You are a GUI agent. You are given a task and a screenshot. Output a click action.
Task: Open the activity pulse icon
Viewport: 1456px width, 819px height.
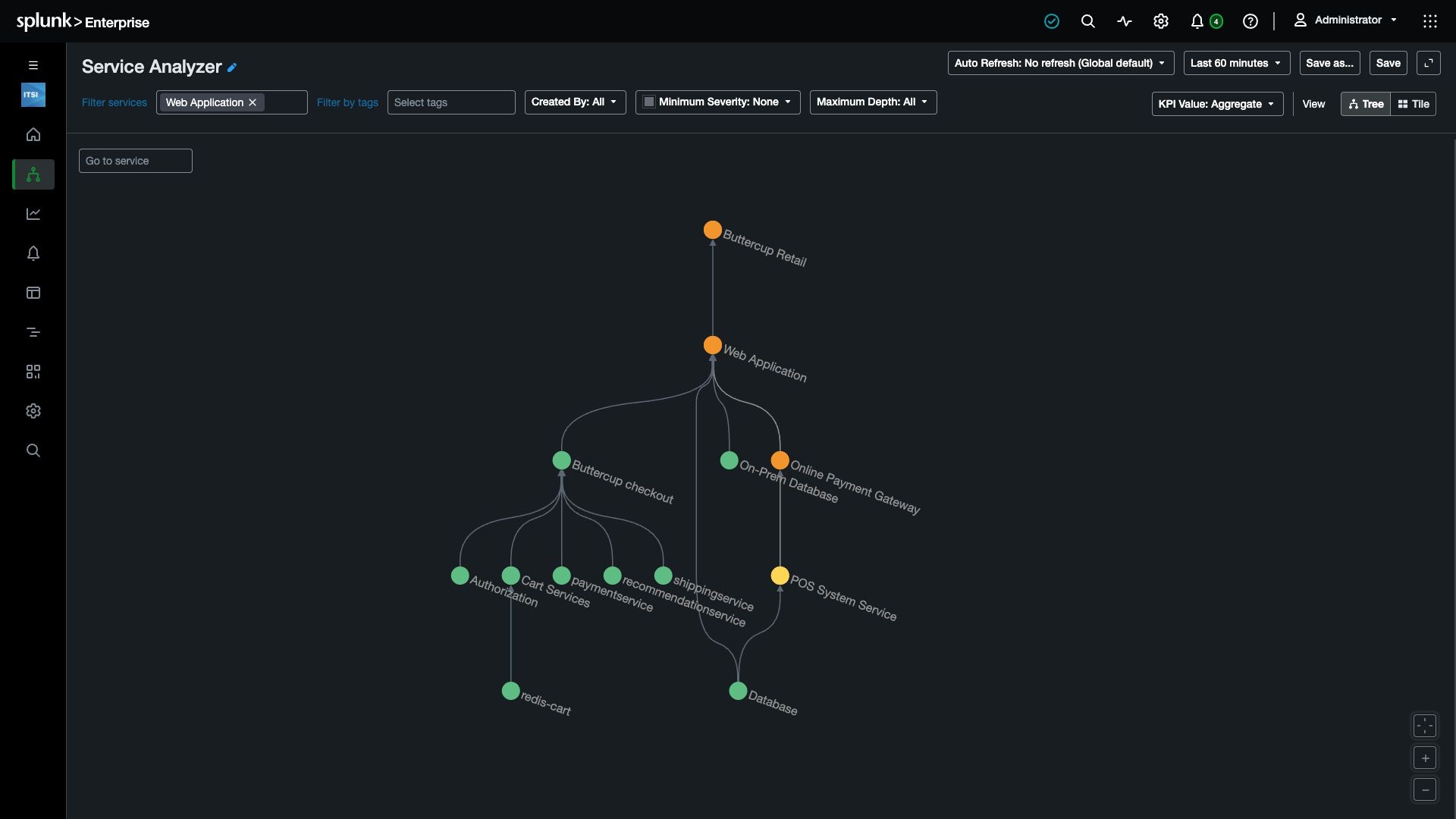tap(1125, 21)
